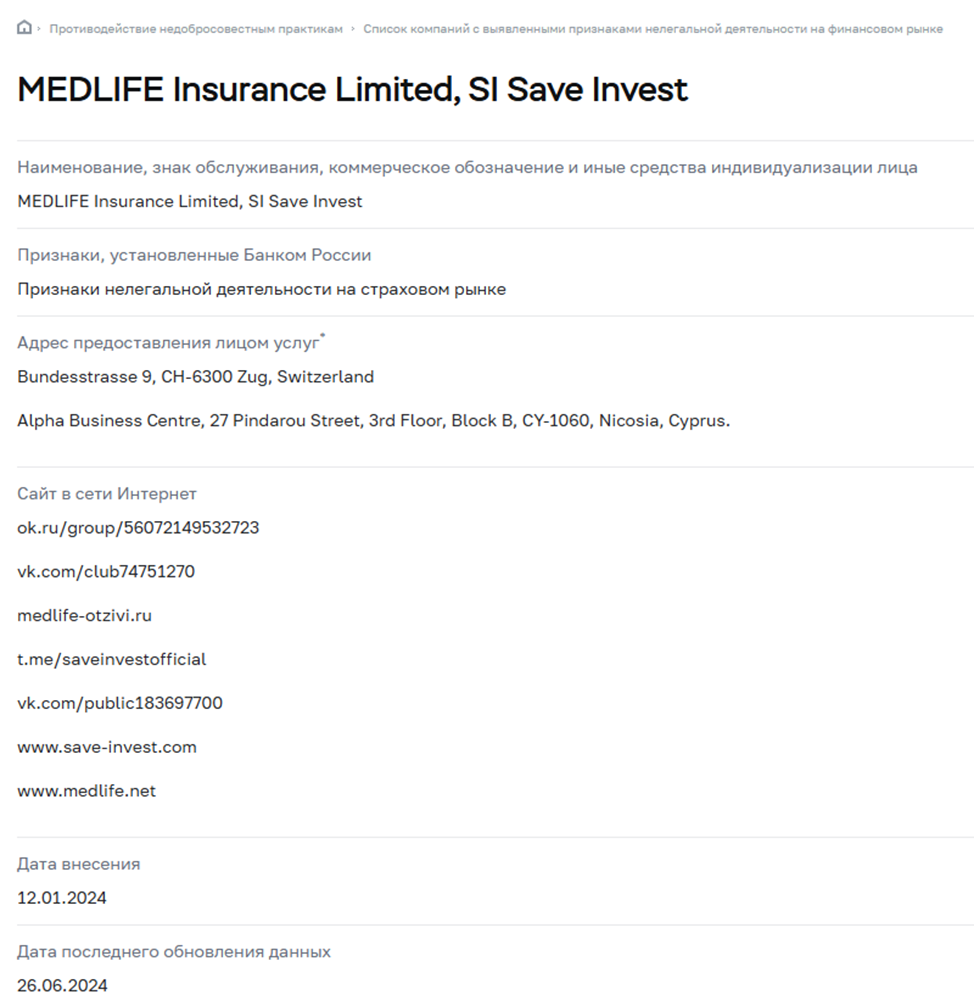
Task: Click the www.save-invest.com website entry
Action: (107, 747)
